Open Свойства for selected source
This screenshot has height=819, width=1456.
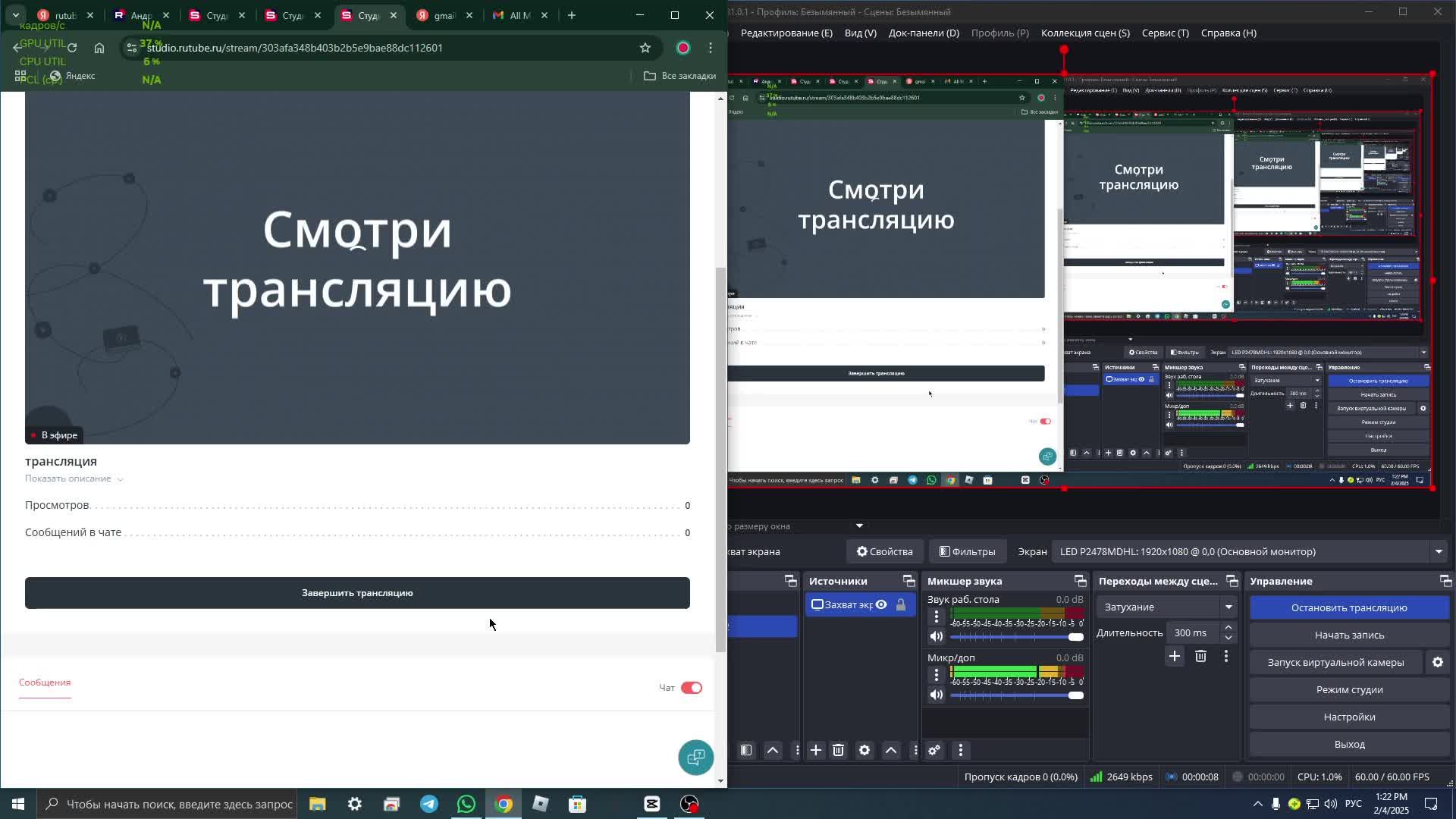coord(884,551)
